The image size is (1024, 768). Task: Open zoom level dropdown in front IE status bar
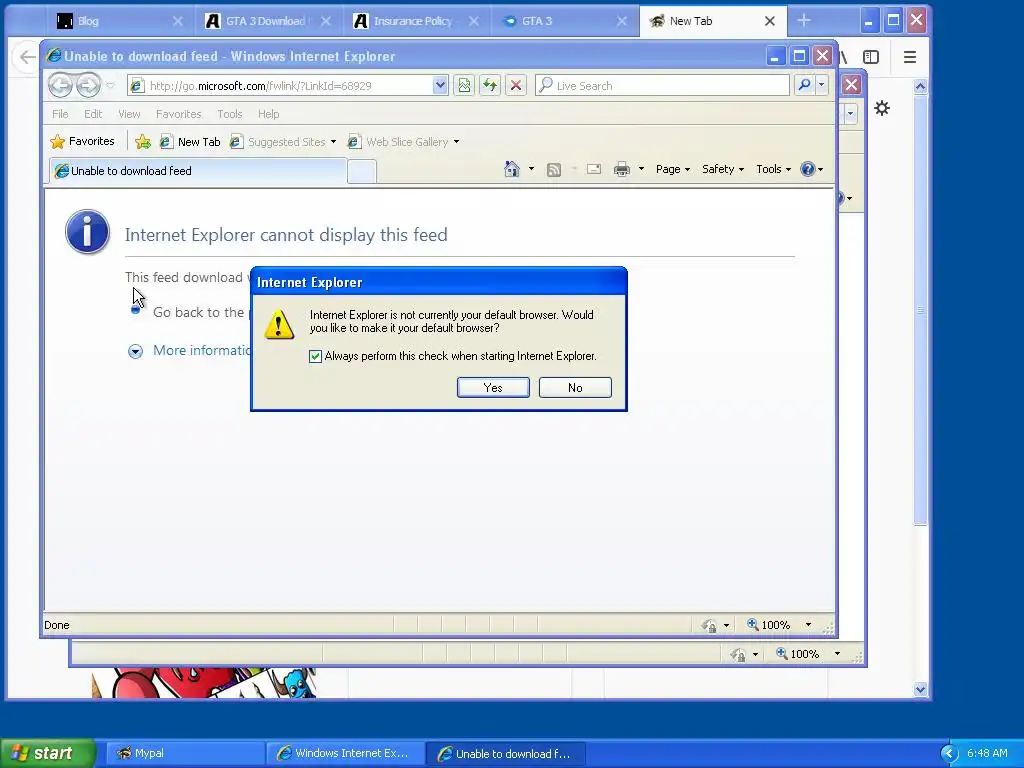tap(808, 625)
